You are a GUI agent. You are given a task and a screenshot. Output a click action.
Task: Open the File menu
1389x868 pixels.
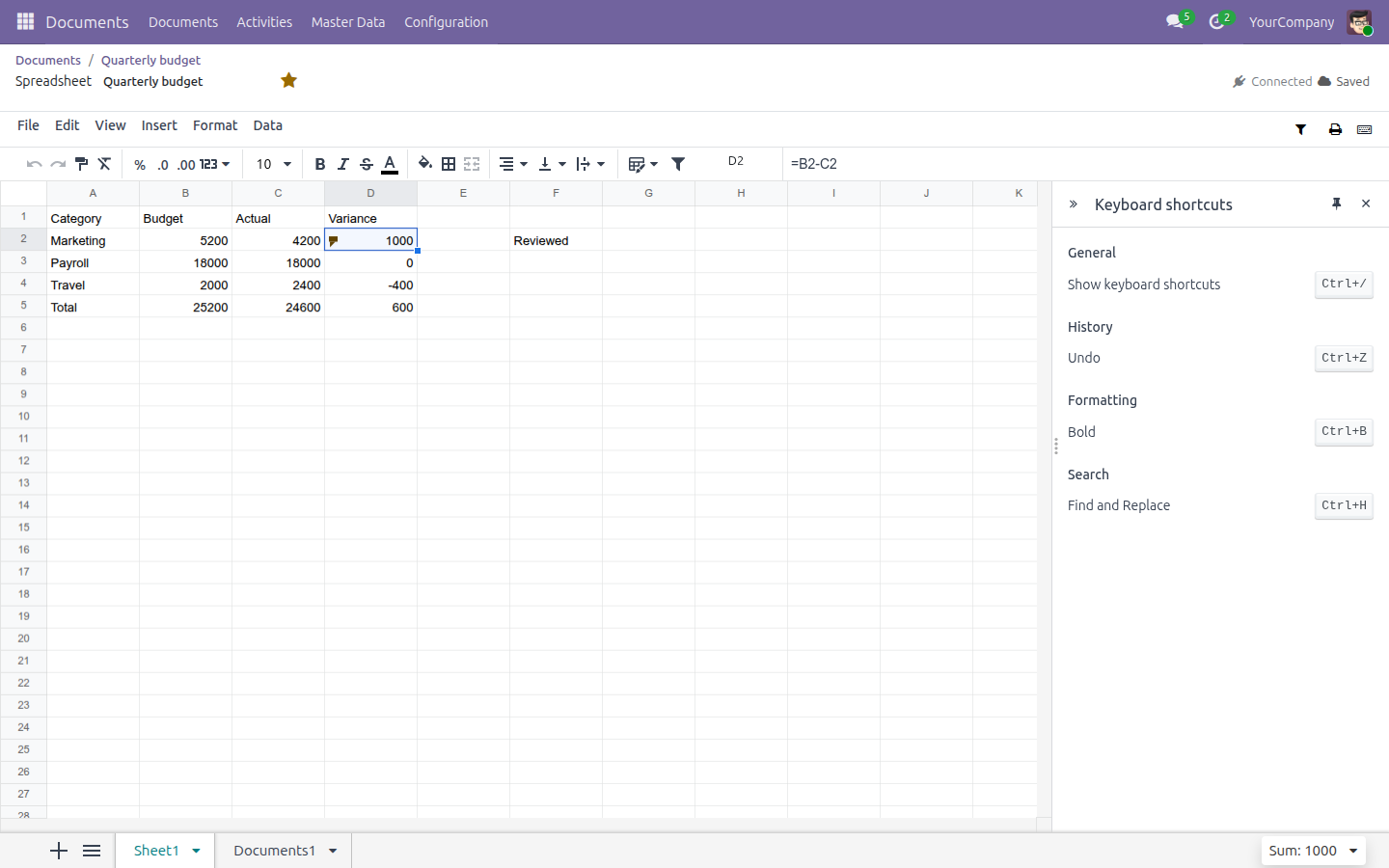point(28,125)
